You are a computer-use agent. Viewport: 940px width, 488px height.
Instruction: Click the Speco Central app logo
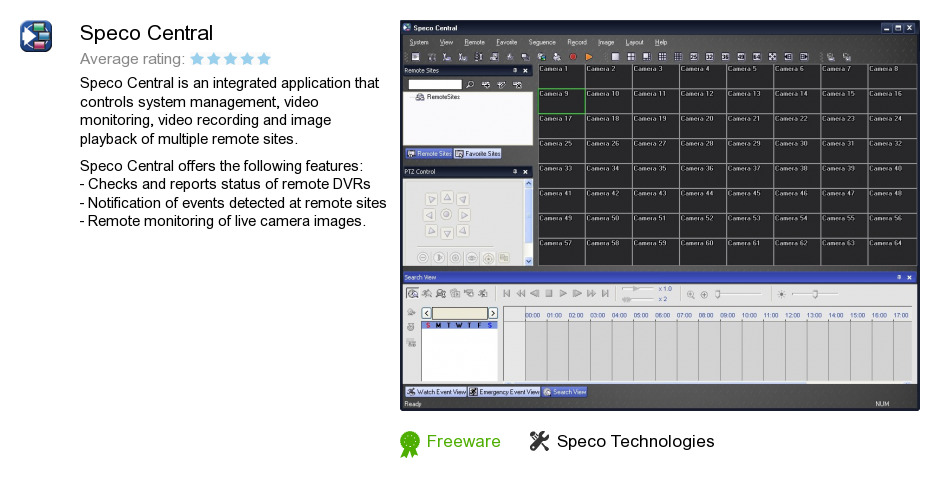[x=36, y=36]
